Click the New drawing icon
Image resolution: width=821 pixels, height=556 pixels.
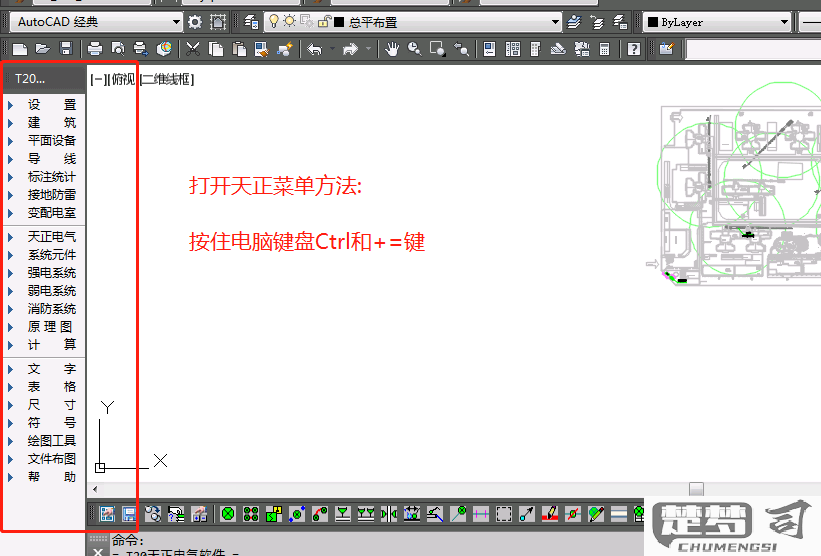pyautogui.click(x=19, y=49)
